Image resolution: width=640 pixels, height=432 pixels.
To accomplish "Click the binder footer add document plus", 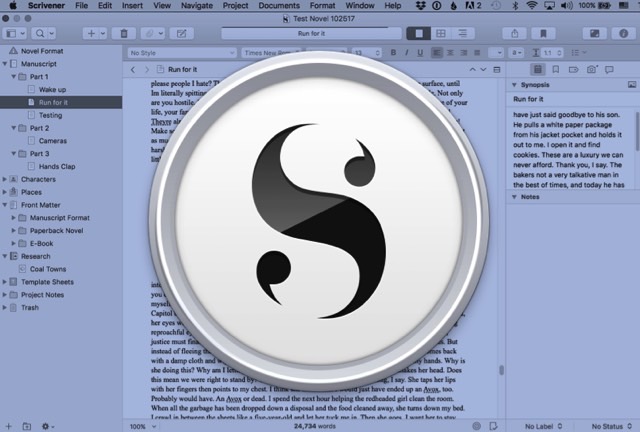I will click(8, 426).
